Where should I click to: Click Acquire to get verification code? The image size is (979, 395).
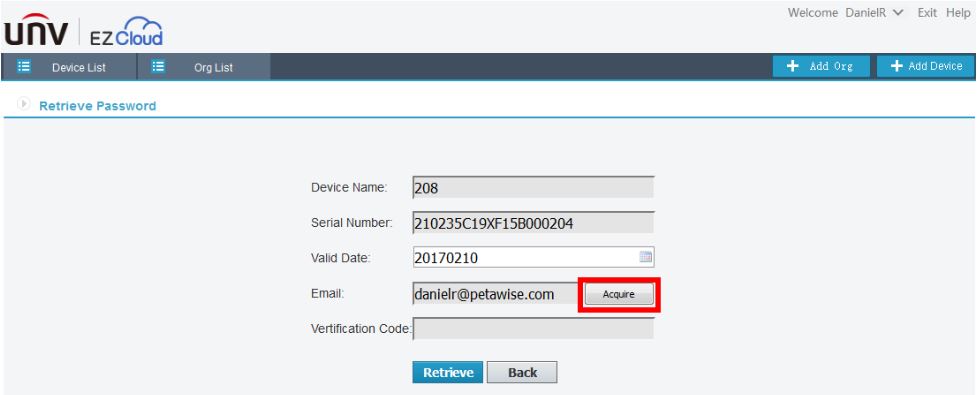[x=619, y=295]
